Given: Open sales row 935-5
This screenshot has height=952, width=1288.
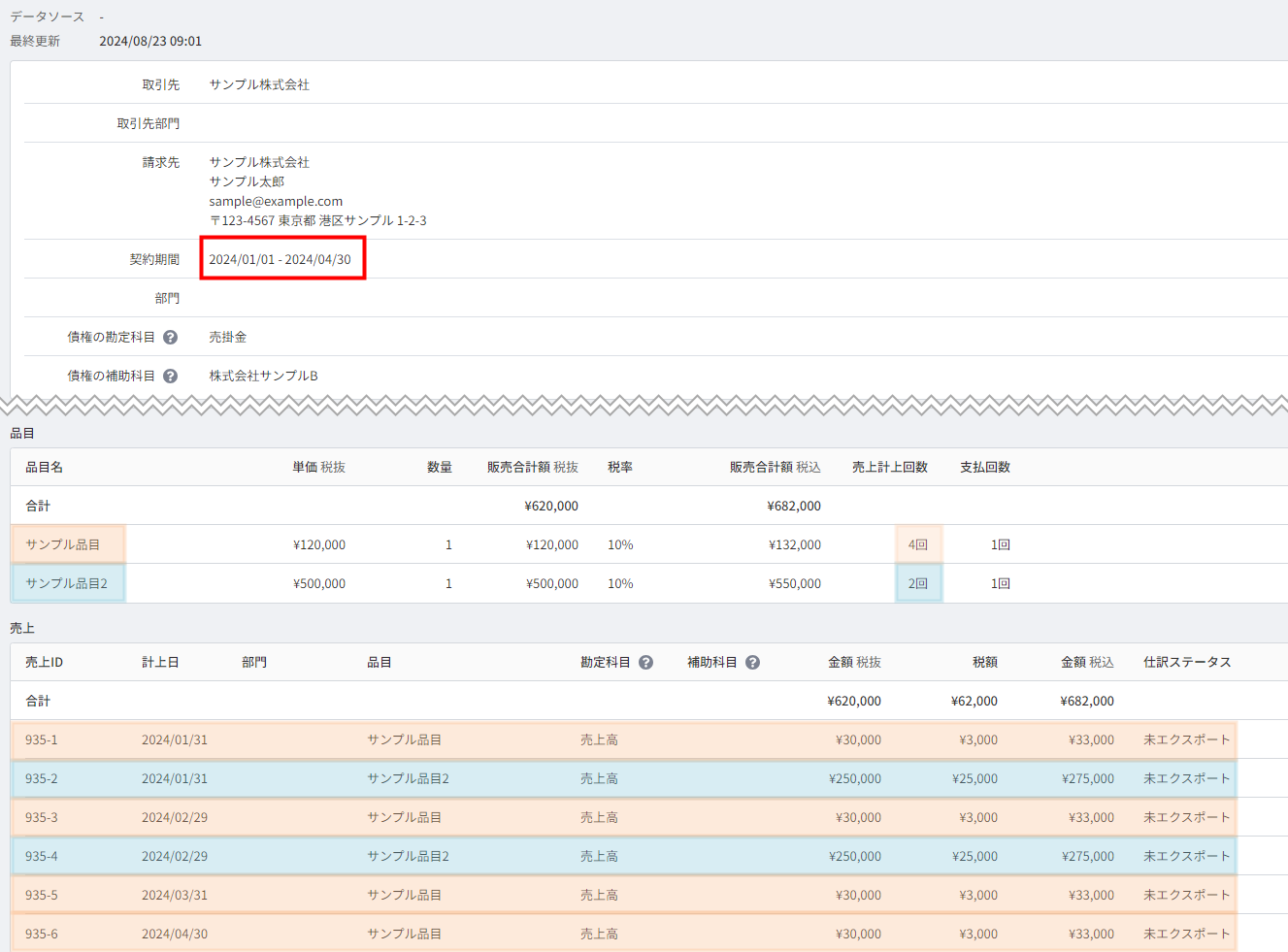Looking at the screenshot, I should click(x=624, y=895).
